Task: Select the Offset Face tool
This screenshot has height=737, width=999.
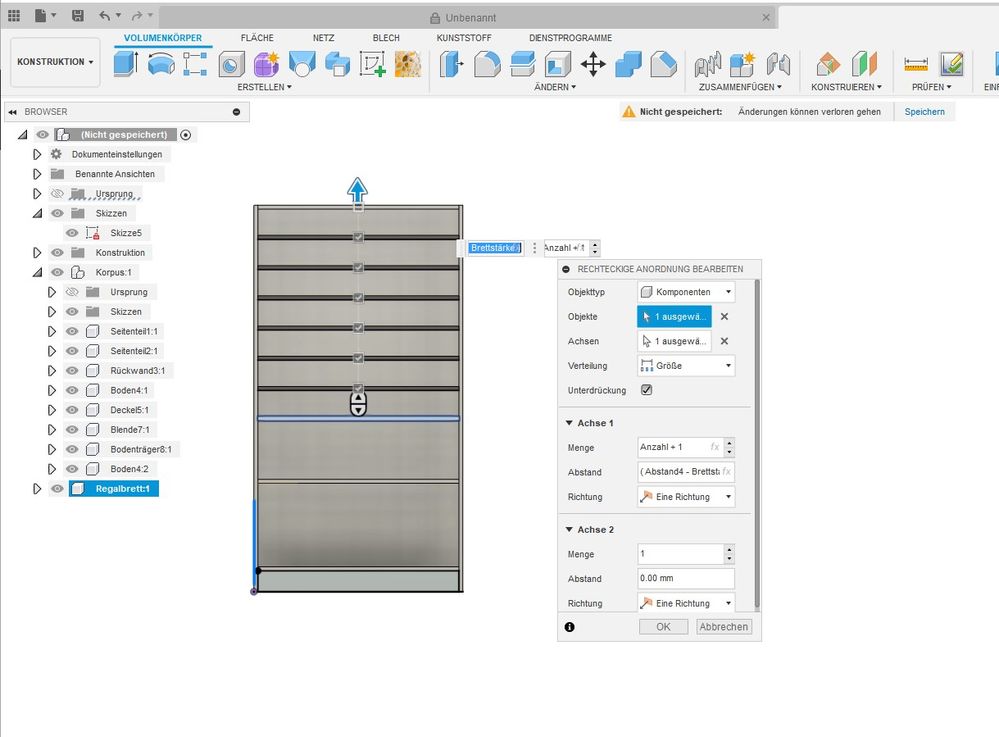Action: (522, 64)
